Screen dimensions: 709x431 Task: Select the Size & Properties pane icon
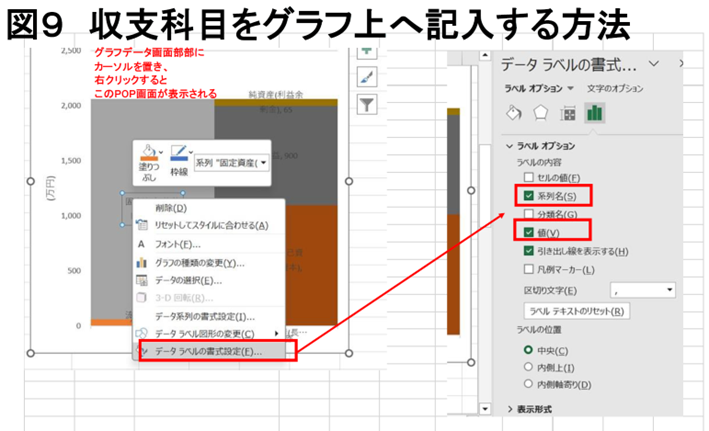[x=568, y=112]
